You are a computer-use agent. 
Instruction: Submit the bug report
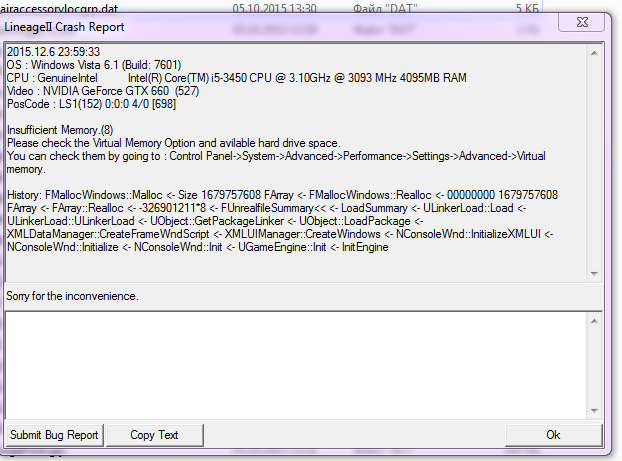point(54,435)
